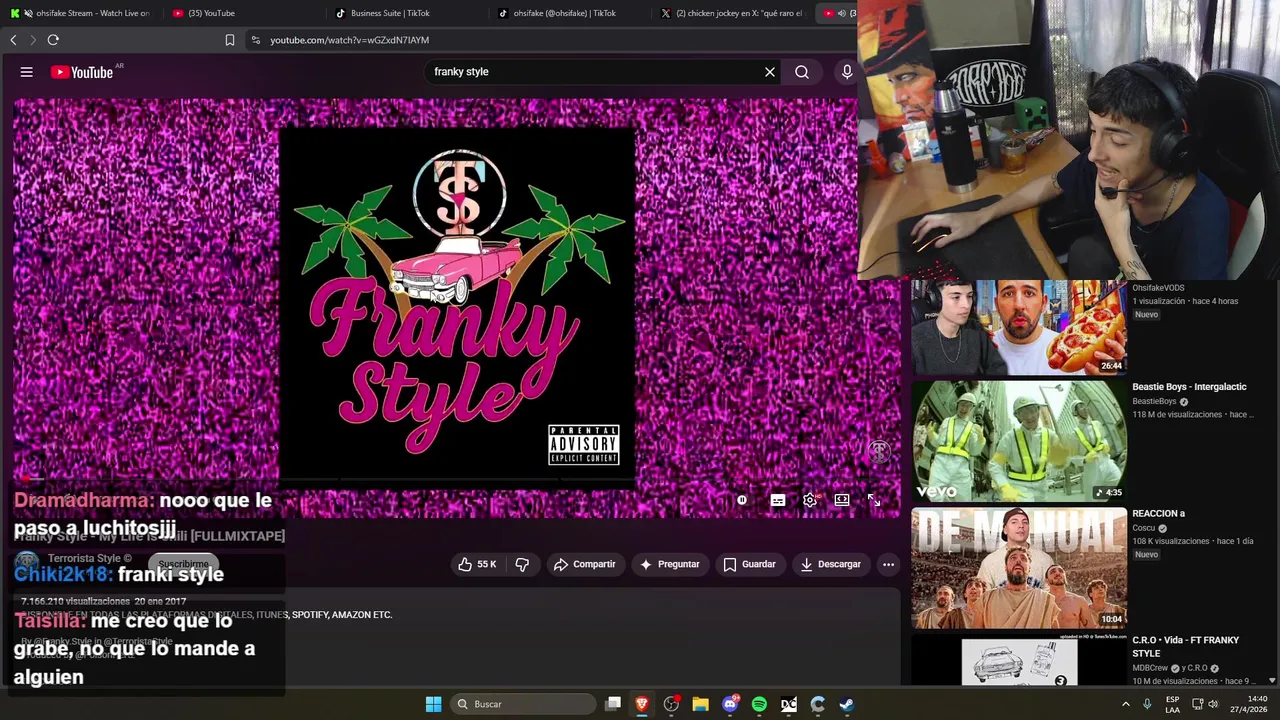
Task: Open Windows Start menu
Action: click(433, 704)
